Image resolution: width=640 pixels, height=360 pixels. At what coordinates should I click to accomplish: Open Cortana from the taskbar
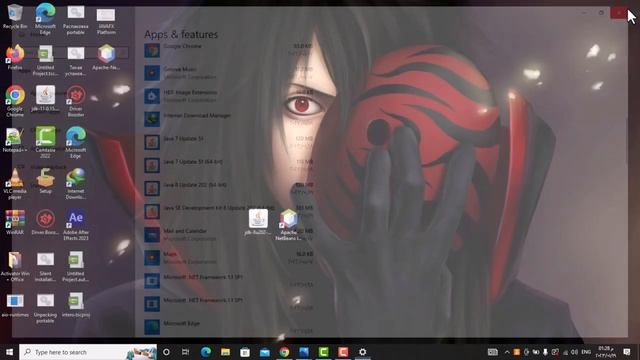(x=166, y=352)
